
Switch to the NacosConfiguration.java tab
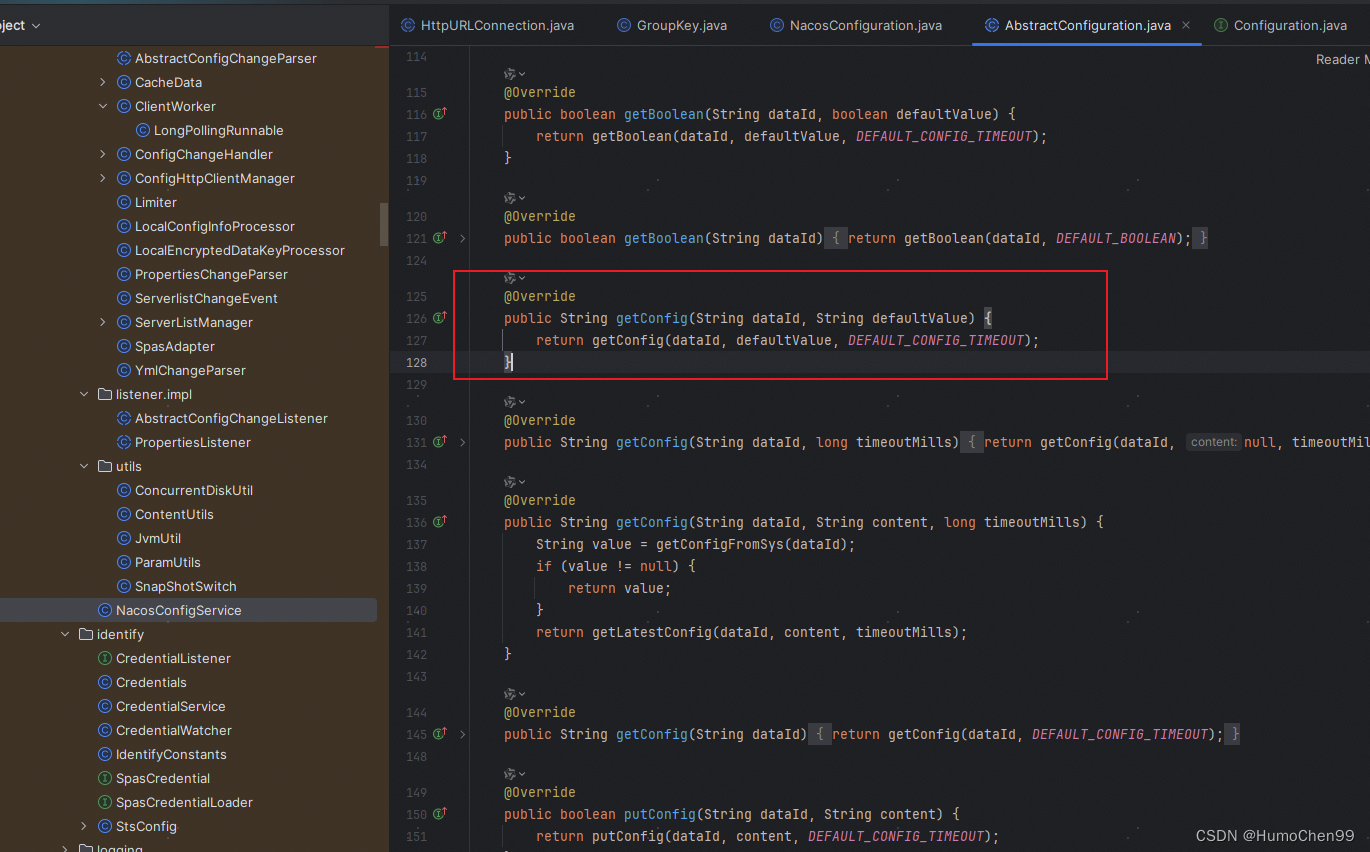click(856, 25)
